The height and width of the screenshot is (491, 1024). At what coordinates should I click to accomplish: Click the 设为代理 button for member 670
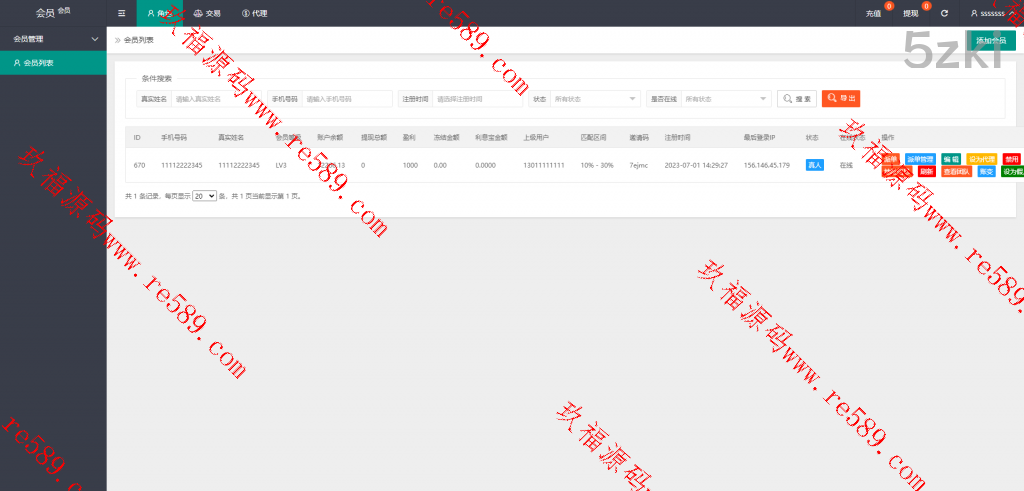pyautogui.click(x=982, y=159)
